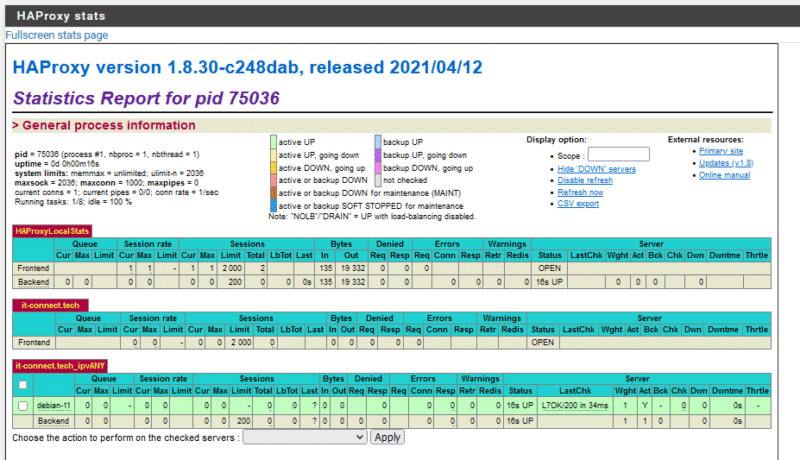This screenshot has height=460, width=800.
Task: Click the blue 'backup UP' legend color box
Action: pyautogui.click(x=378, y=143)
